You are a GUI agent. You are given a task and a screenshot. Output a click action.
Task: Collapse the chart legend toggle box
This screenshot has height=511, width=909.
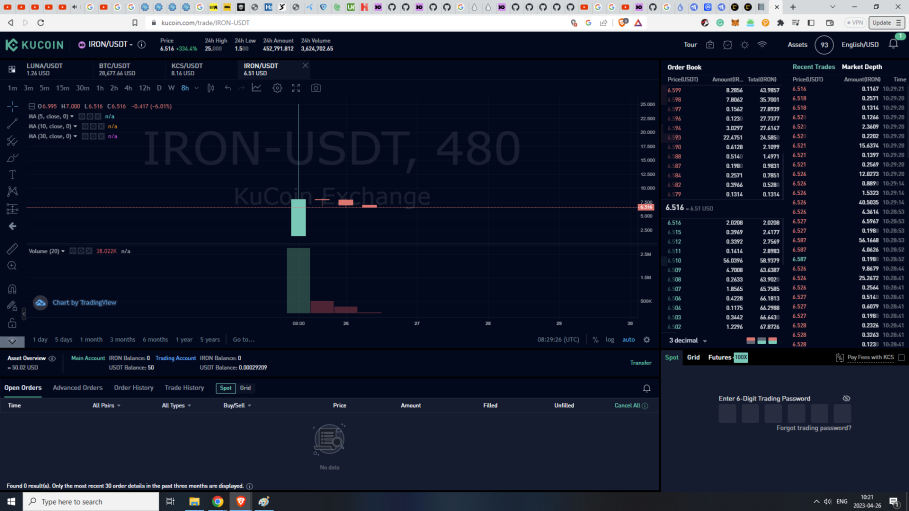[32, 107]
